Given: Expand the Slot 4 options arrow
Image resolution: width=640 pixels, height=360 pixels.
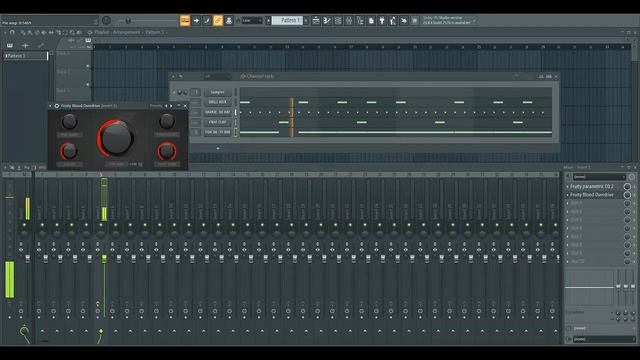Looking at the screenshot, I should 567,211.
